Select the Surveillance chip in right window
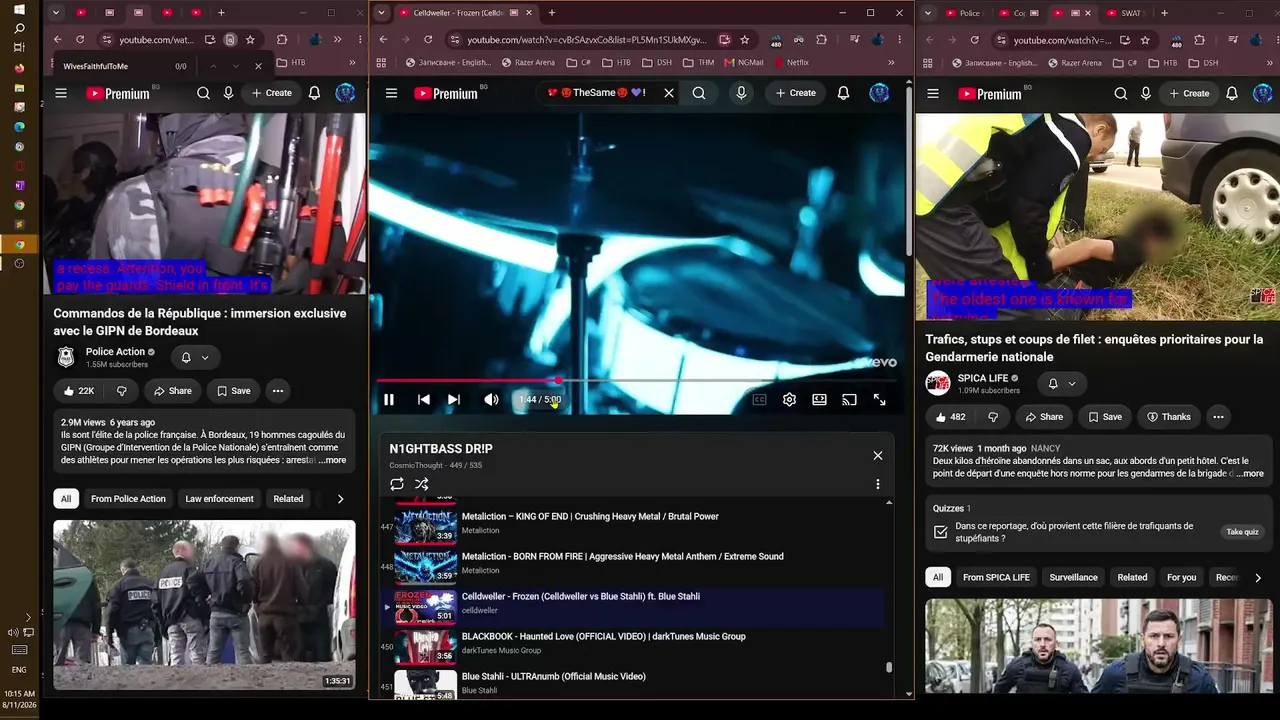The height and width of the screenshot is (720, 1280). [1073, 578]
